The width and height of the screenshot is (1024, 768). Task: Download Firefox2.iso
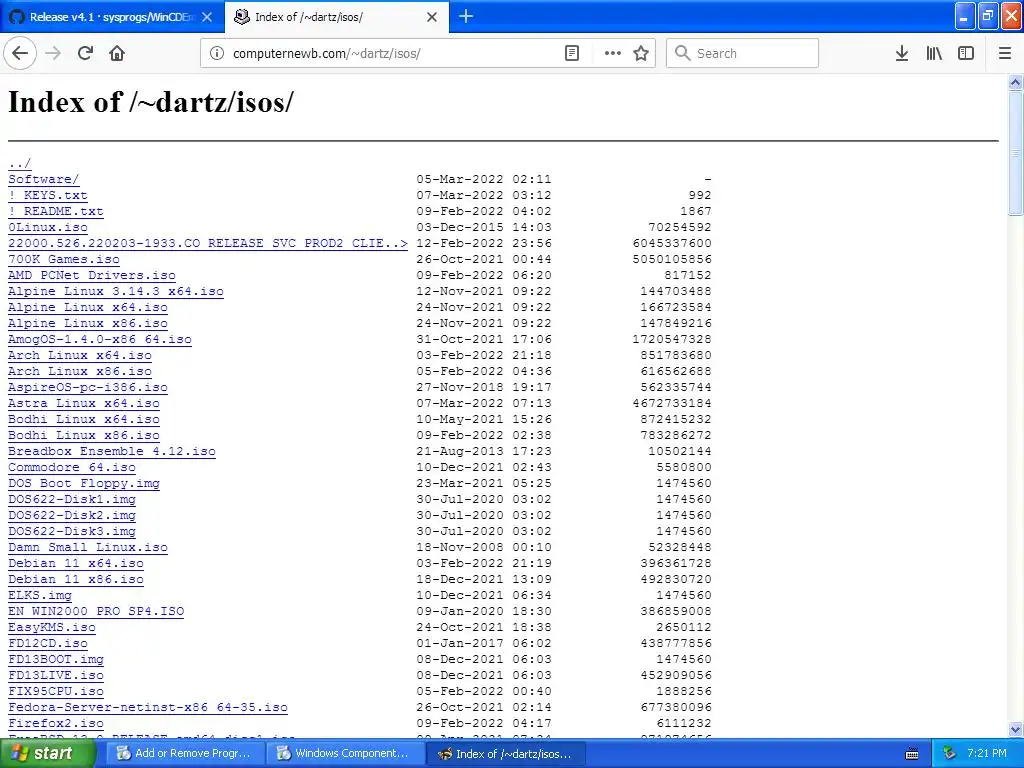coord(56,723)
